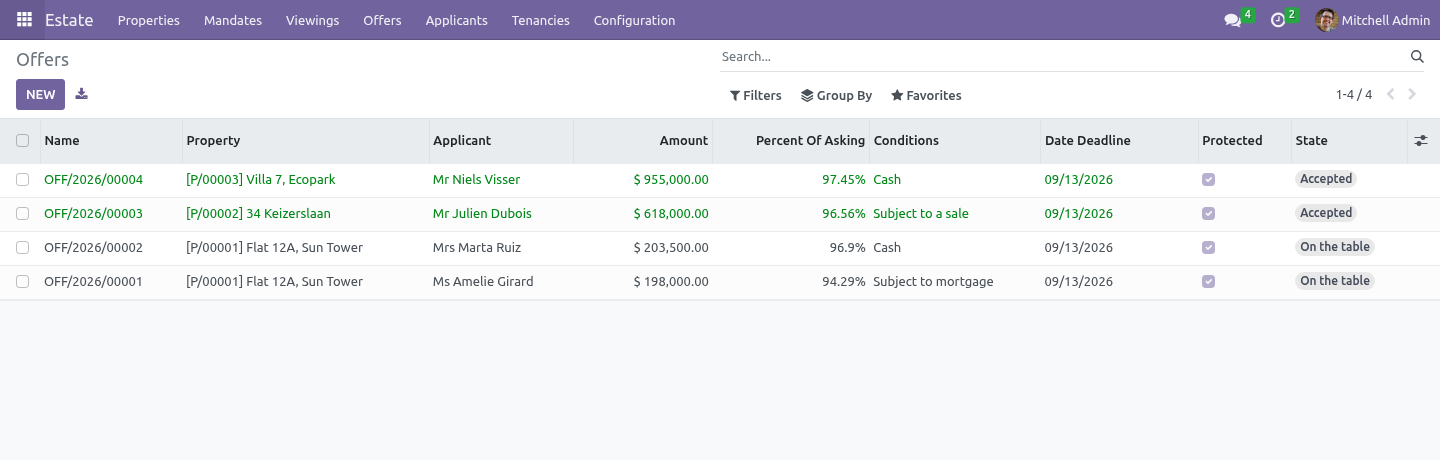Open the Applicants menu

pyautogui.click(x=456, y=20)
